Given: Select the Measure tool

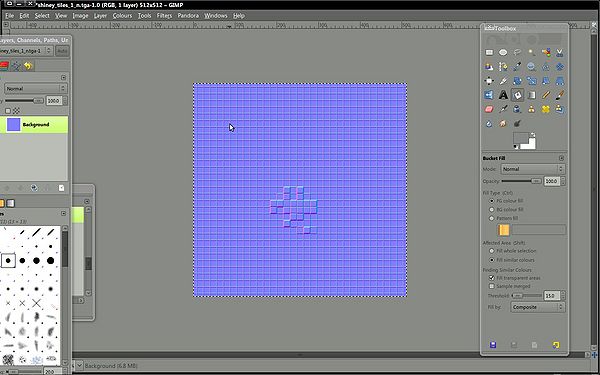Looking at the screenshot, I should tap(546, 67).
